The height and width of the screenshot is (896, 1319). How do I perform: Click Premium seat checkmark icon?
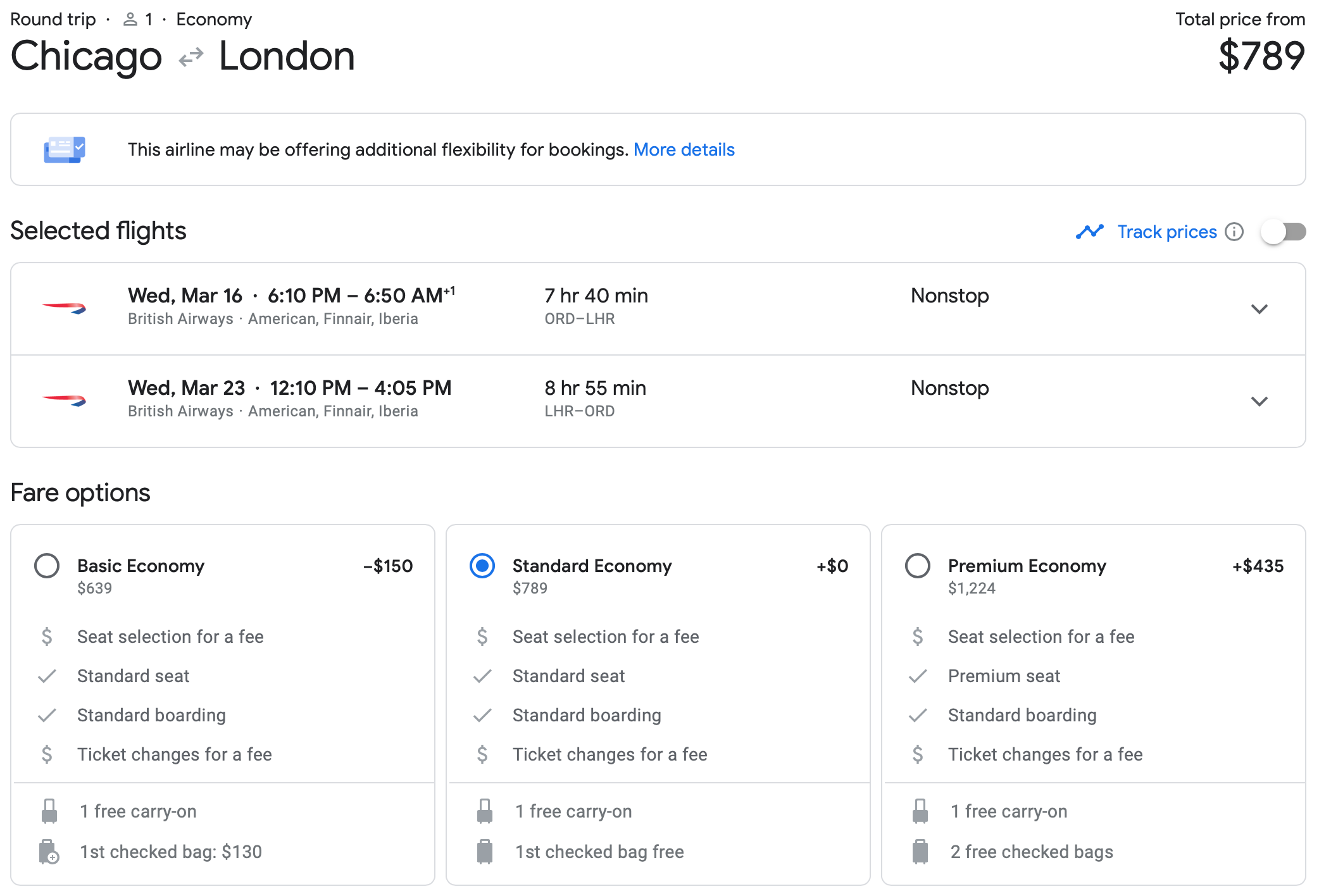point(918,676)
